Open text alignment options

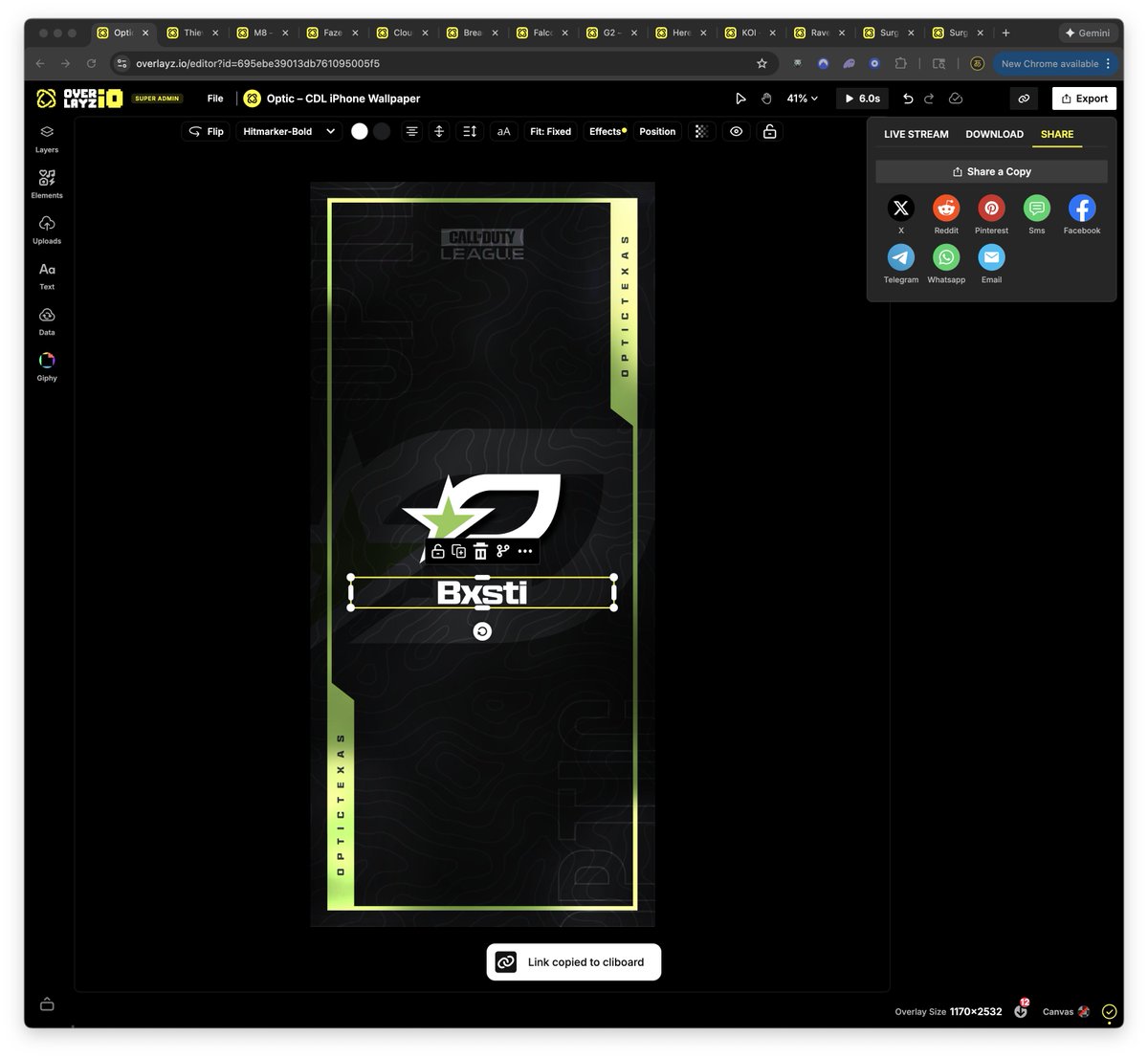click(x=411, y=131)
